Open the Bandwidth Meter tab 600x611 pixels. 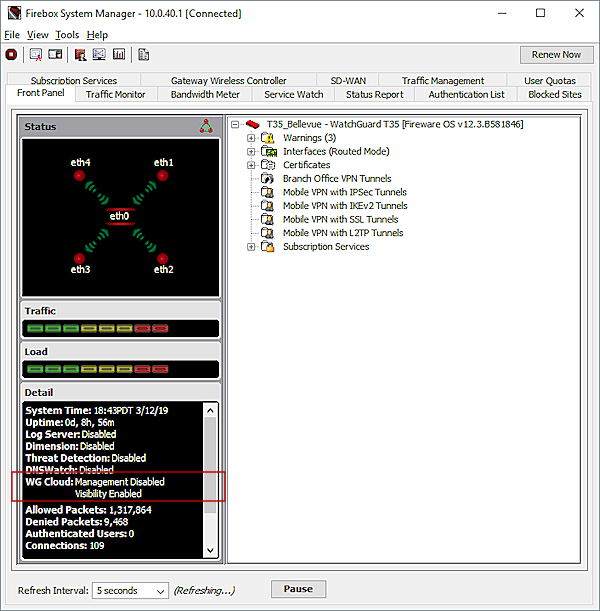coord(205,95)
